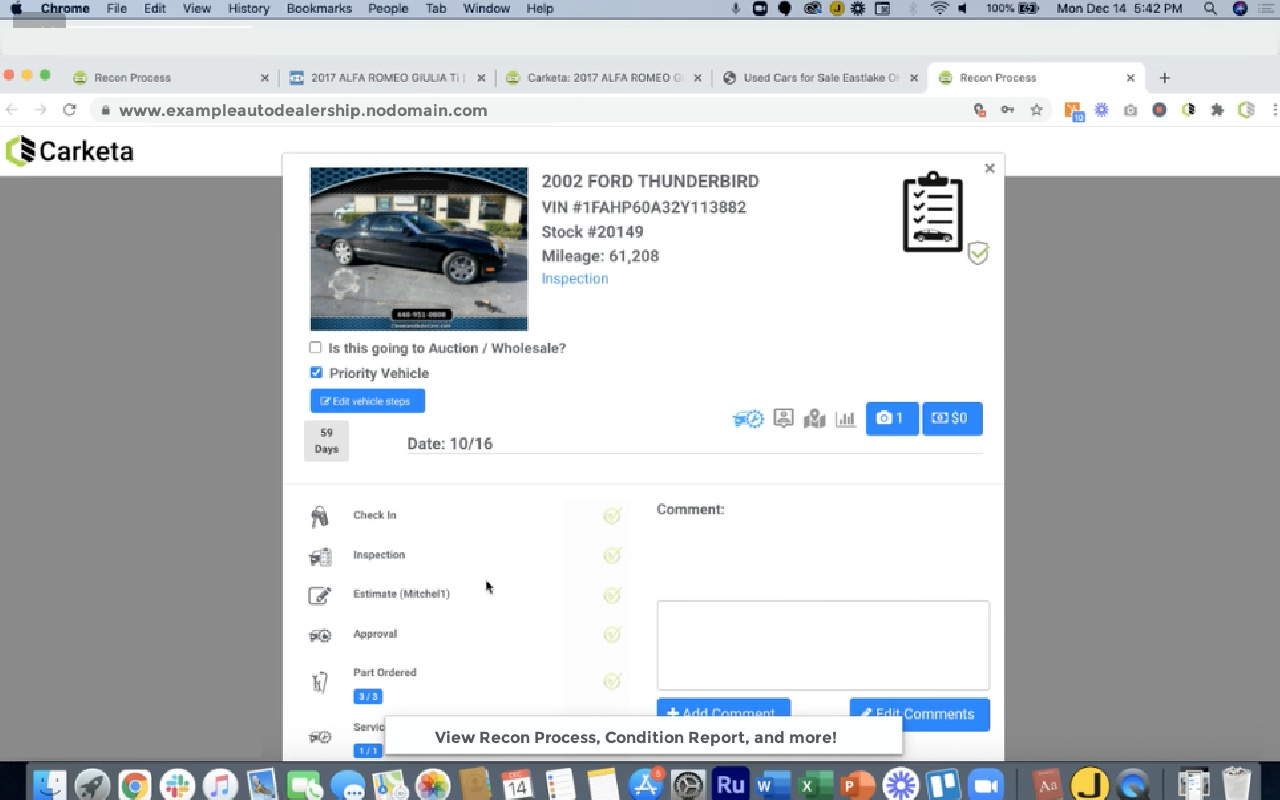Toggle the Check In completion checkmark
This screenshot has height=800, width=1280.
pyautogui.click(x=612, y=516)
